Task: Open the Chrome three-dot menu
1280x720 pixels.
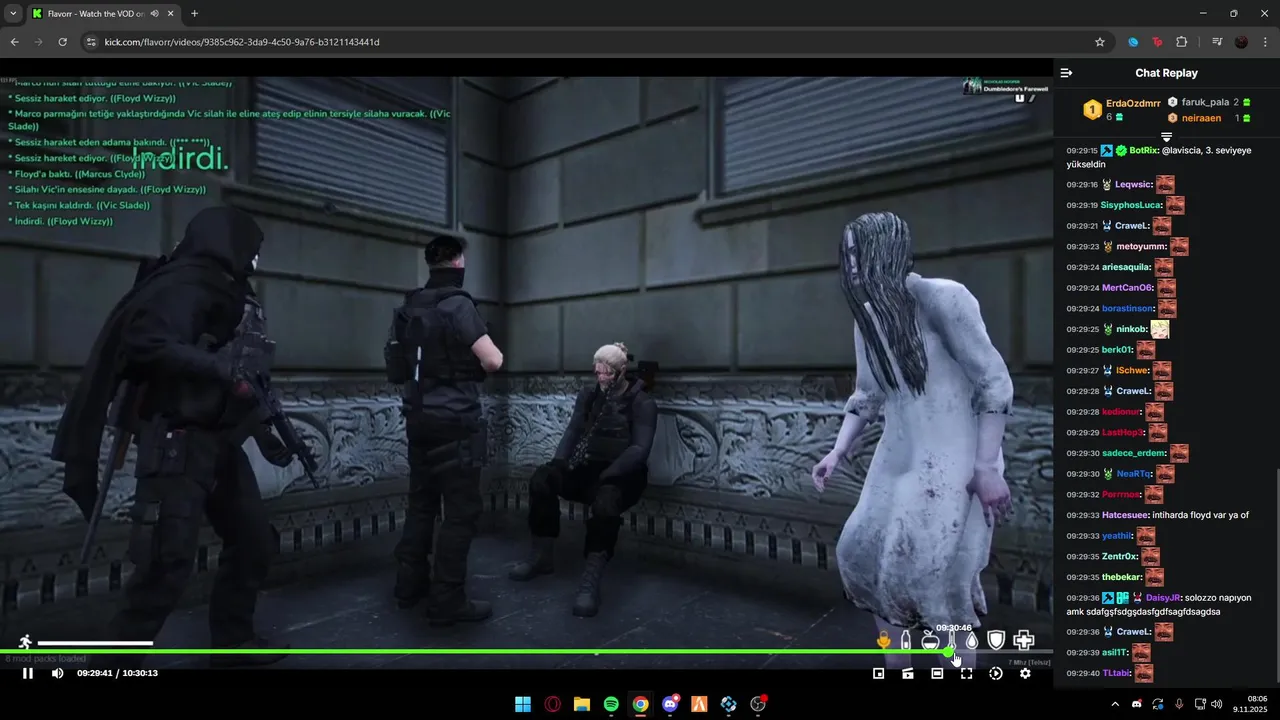Action: coord(1266,42)
